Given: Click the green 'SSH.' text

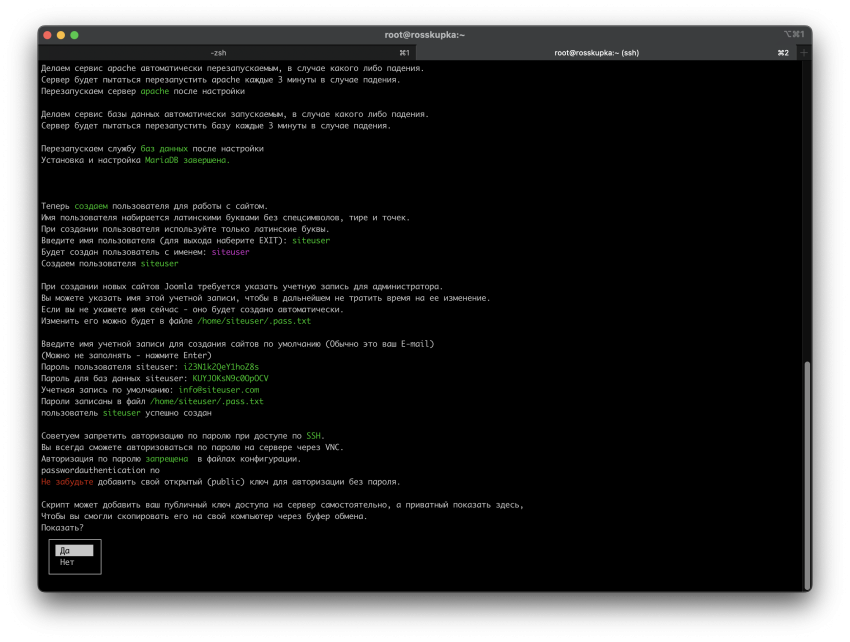Looking at the screenshot, I should click(315, 436).
